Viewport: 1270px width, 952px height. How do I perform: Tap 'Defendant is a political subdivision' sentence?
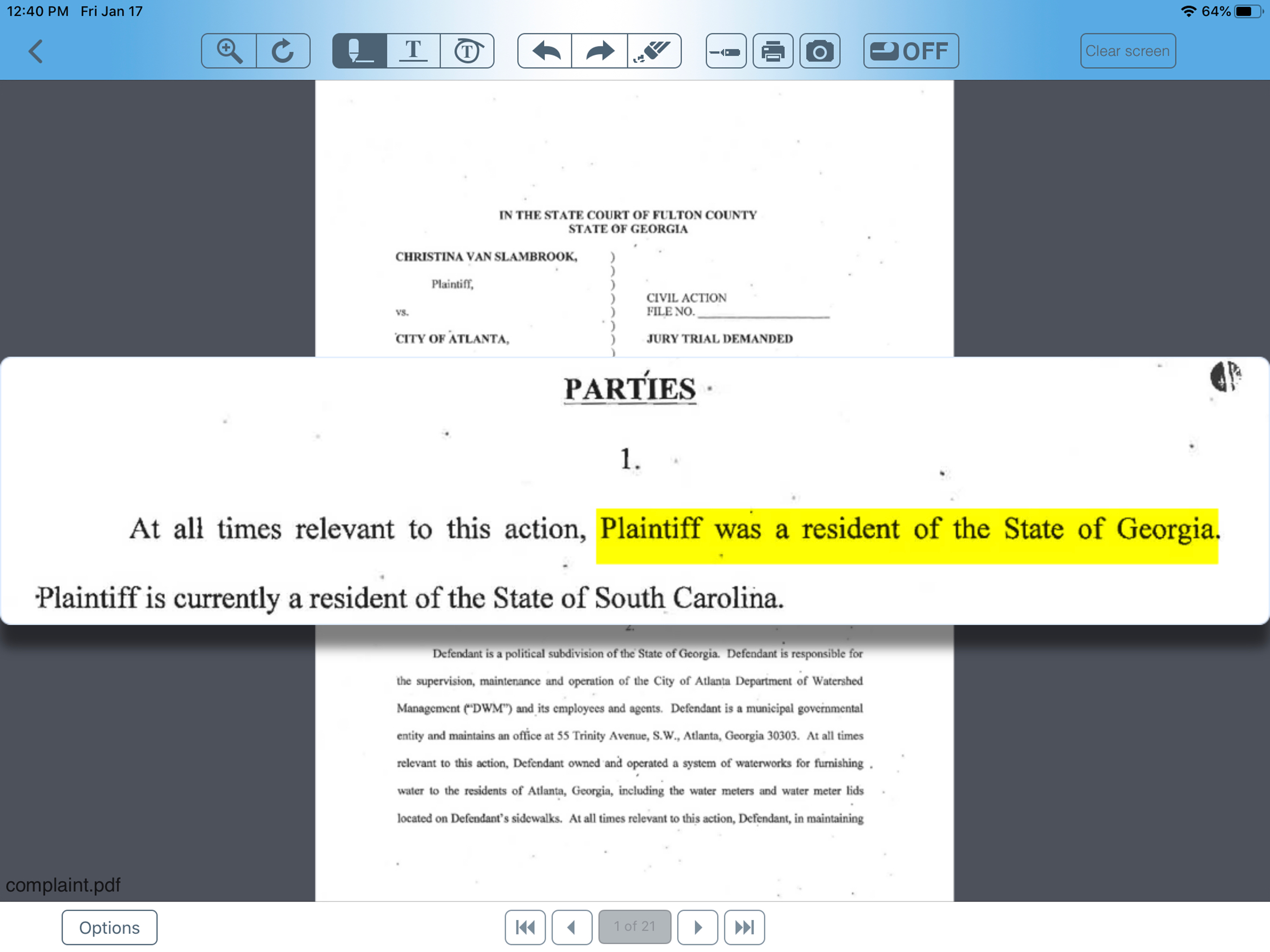(576, 654)
